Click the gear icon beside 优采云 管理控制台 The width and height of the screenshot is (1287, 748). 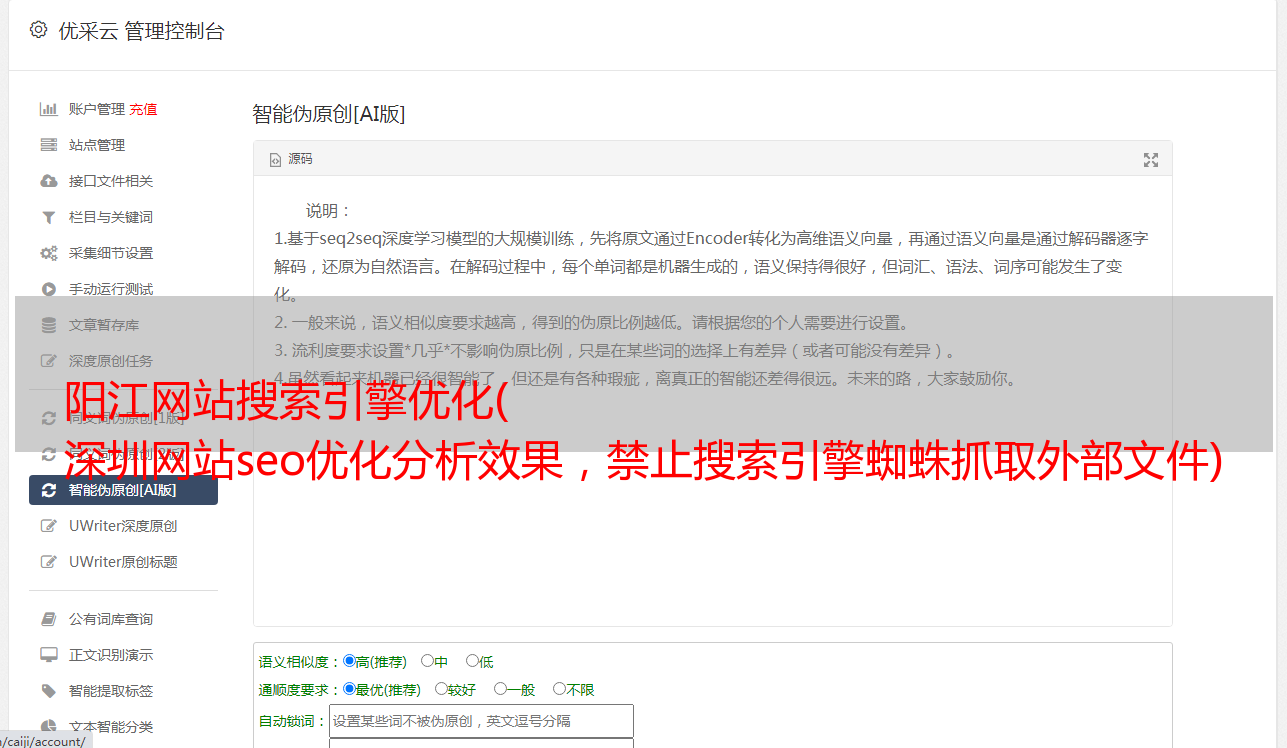[38, 30]
